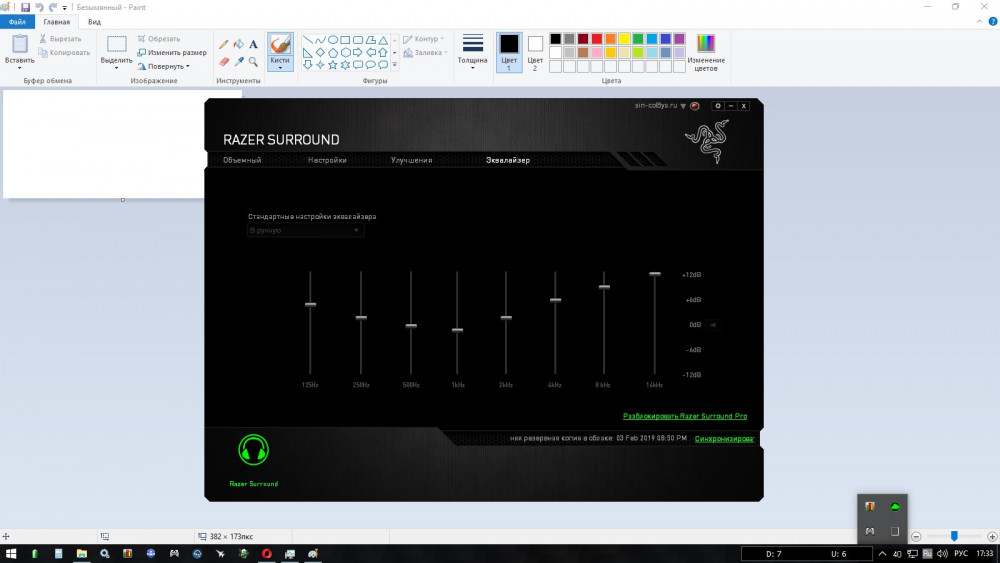Screen dimensions: 1000x563
Task: Open File Explorer from the taskbar
Action: click(x=82, y=553)
